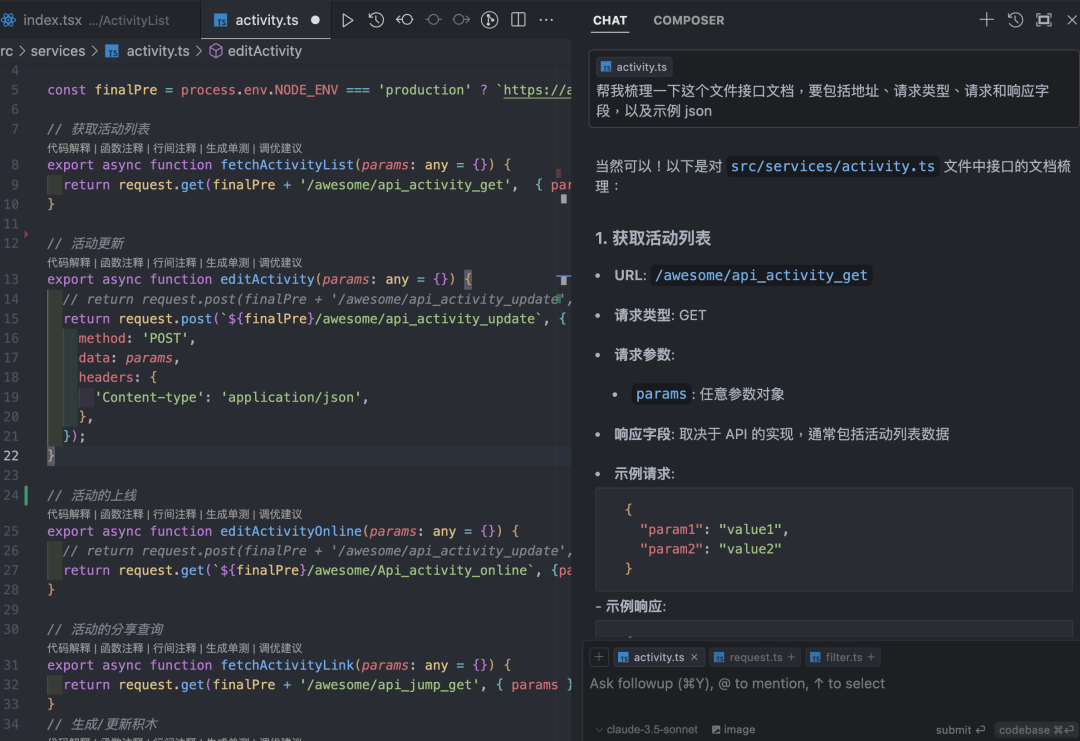The image size is (1080, 741).
Task: Switch to the CHAT tab
Action: tap(610, 21)
